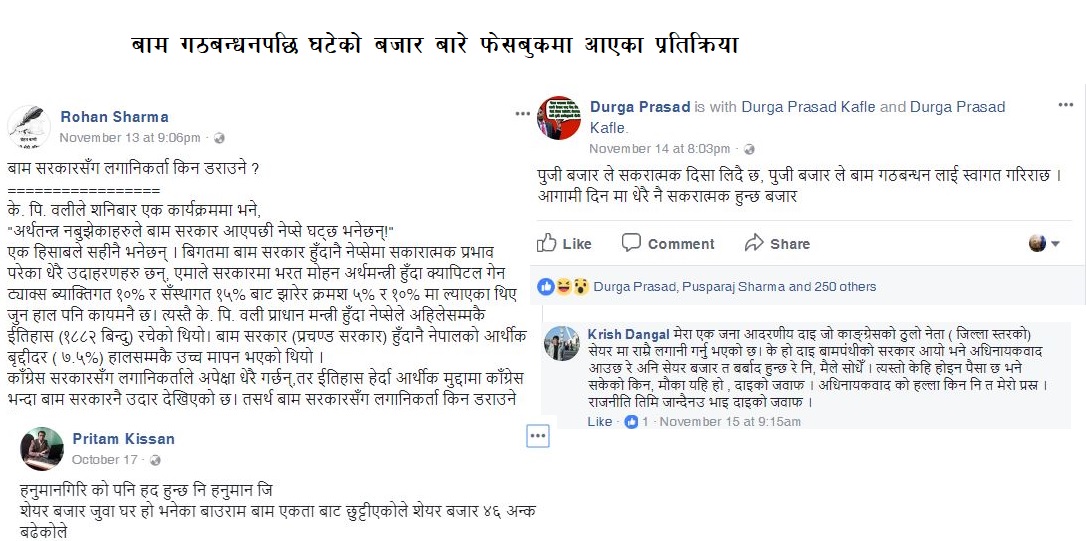The image size is (1086, 541).
Task: Click the Share arrow icon
Action: coord(754,242)
